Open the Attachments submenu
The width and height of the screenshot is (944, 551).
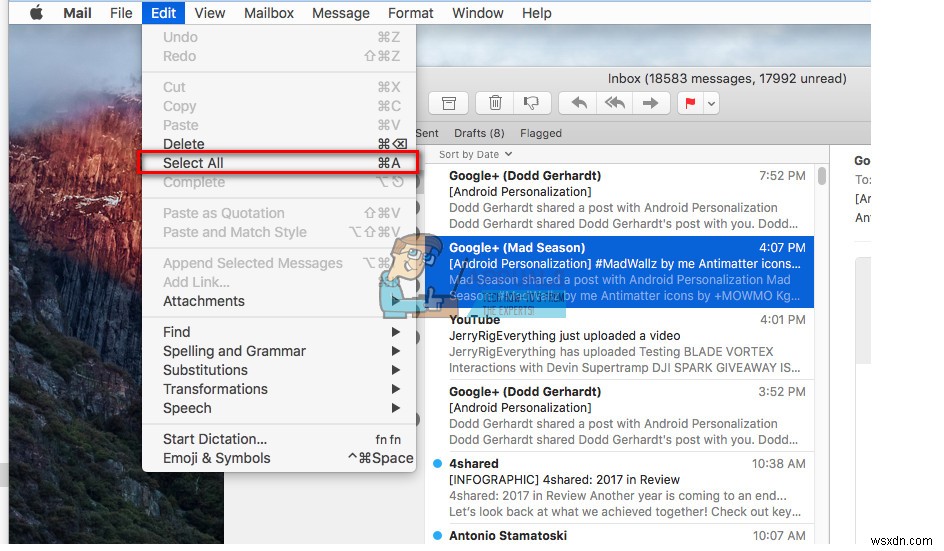(279, 301)
